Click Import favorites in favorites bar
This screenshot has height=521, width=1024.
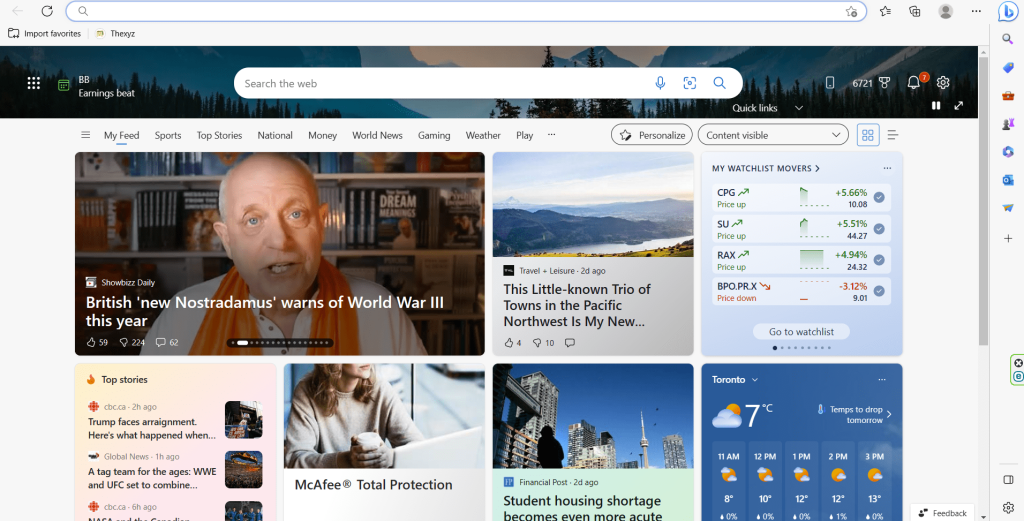pyautogui.click(x=44, y=33)
